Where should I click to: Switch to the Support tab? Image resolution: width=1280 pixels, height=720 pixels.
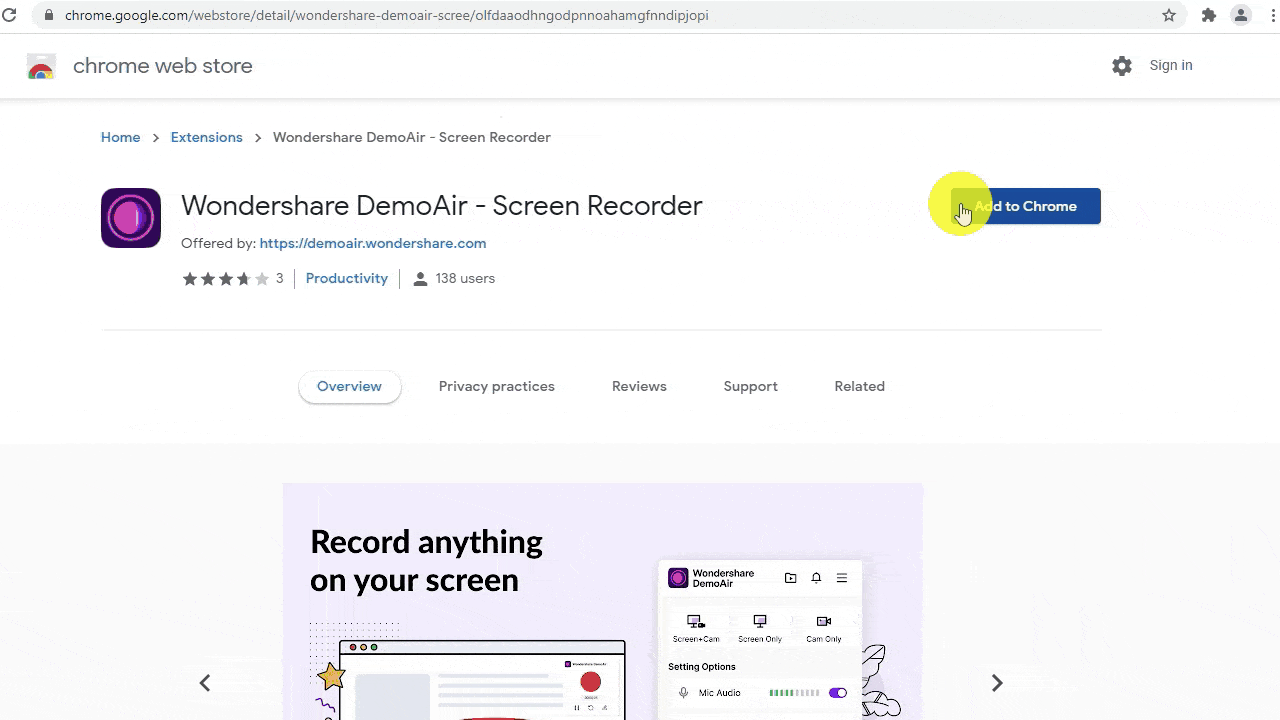click(751, 387)
